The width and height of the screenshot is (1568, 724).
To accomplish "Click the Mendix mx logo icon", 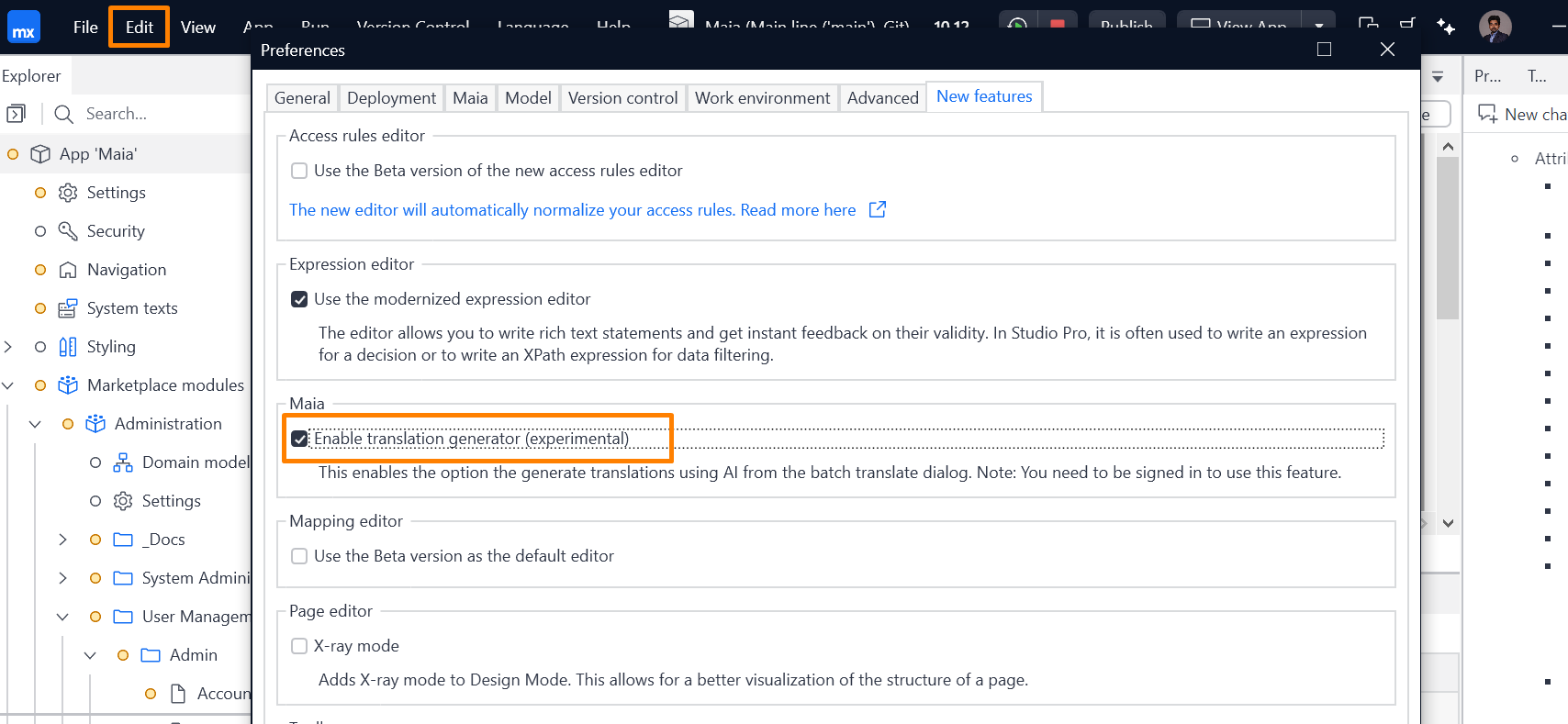I will click(x=24, y=28).
